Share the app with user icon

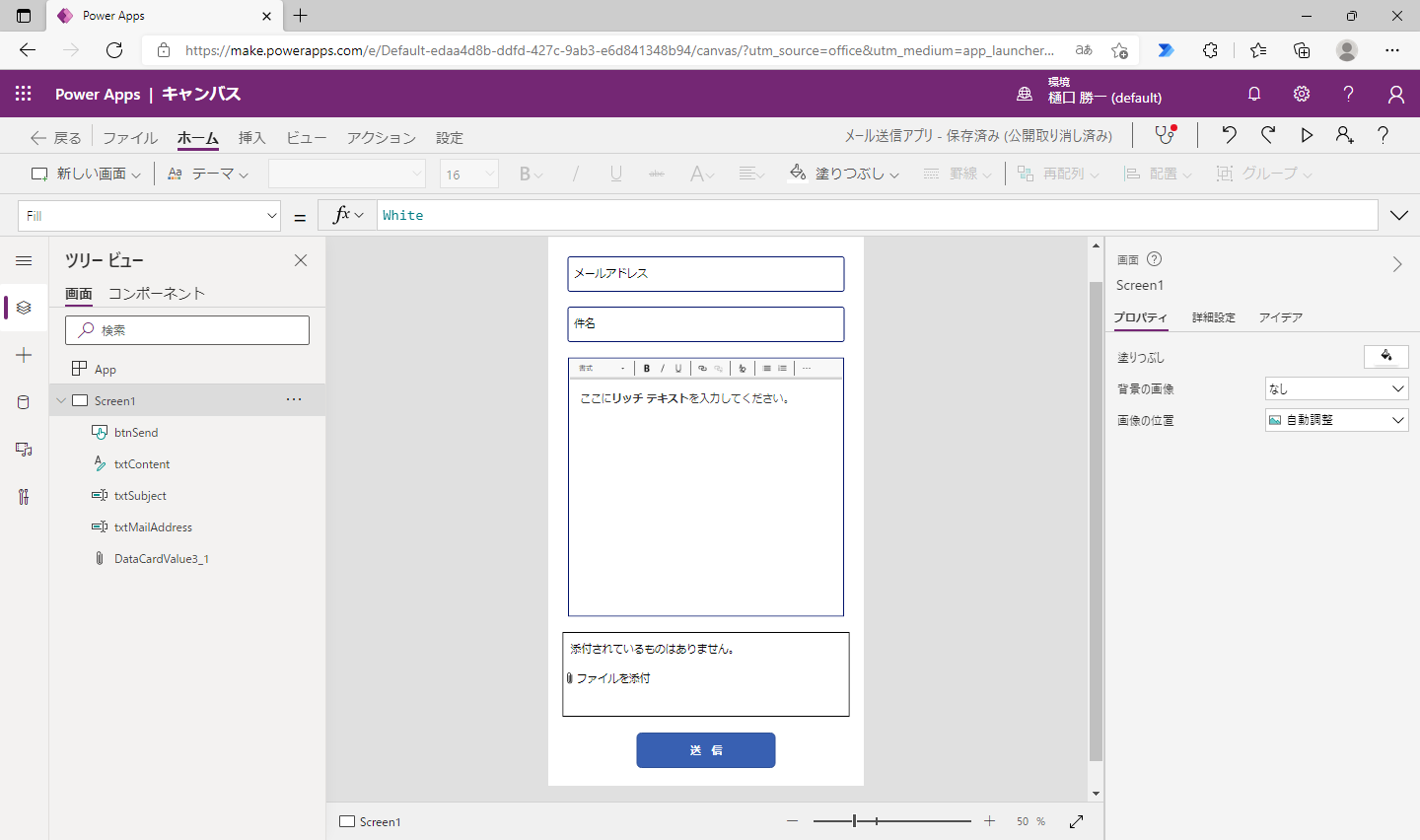point(1345,135)
